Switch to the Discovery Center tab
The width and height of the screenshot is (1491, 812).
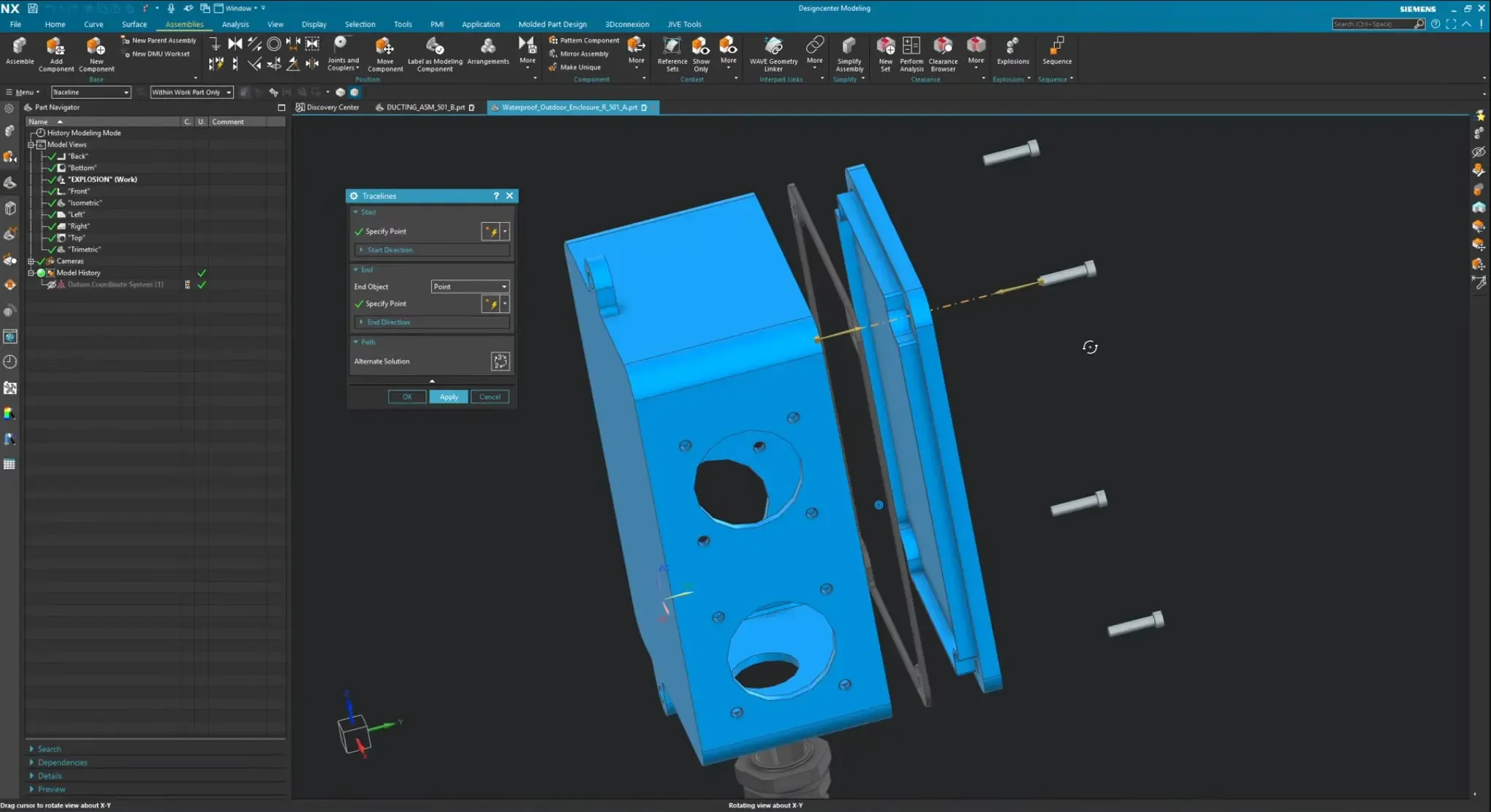327,107
